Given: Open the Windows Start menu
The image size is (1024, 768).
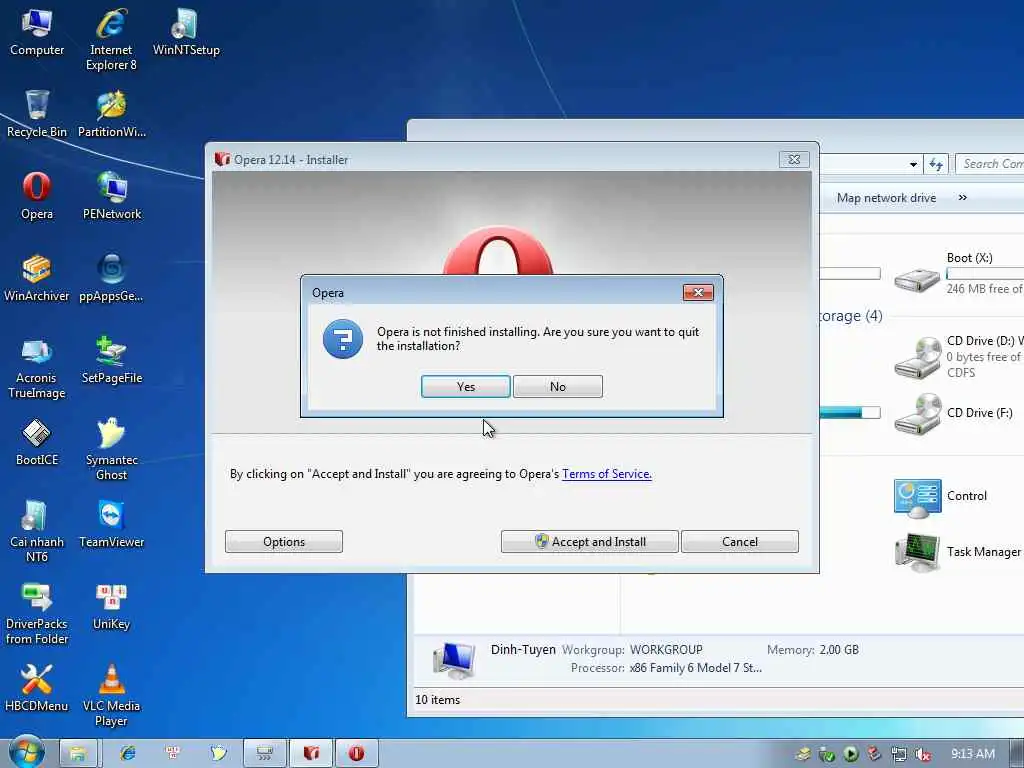Looking at the screenshot, I should pyautogui.click(x=26, y=752).
